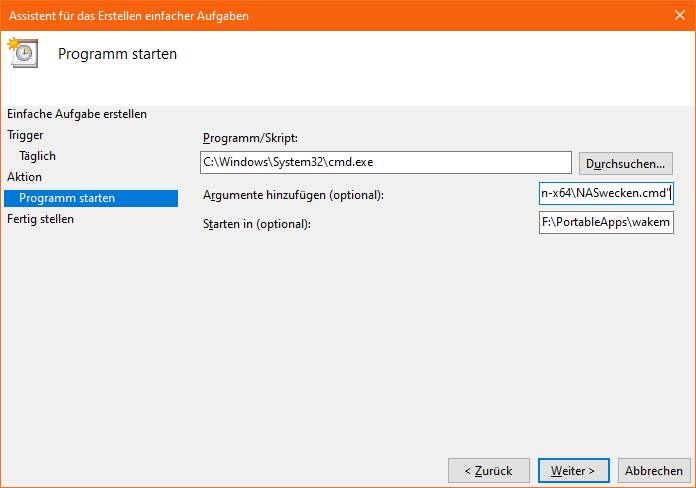Click the 'Argumente hinzufügen (optional):' label
Screen dimensions: 696x488
point(293,195)
